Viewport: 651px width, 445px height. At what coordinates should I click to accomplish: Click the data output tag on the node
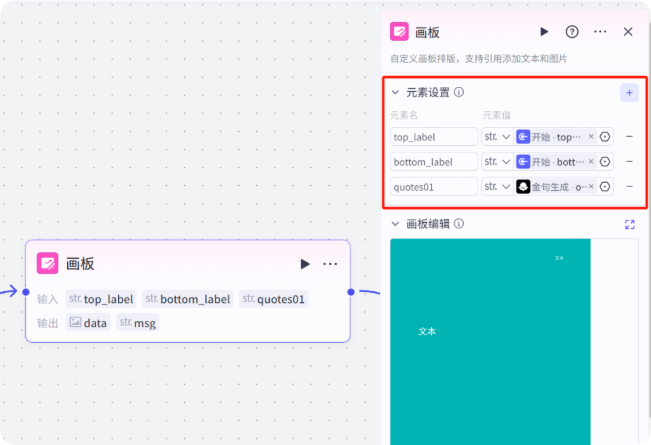click(x=88, y=323)
